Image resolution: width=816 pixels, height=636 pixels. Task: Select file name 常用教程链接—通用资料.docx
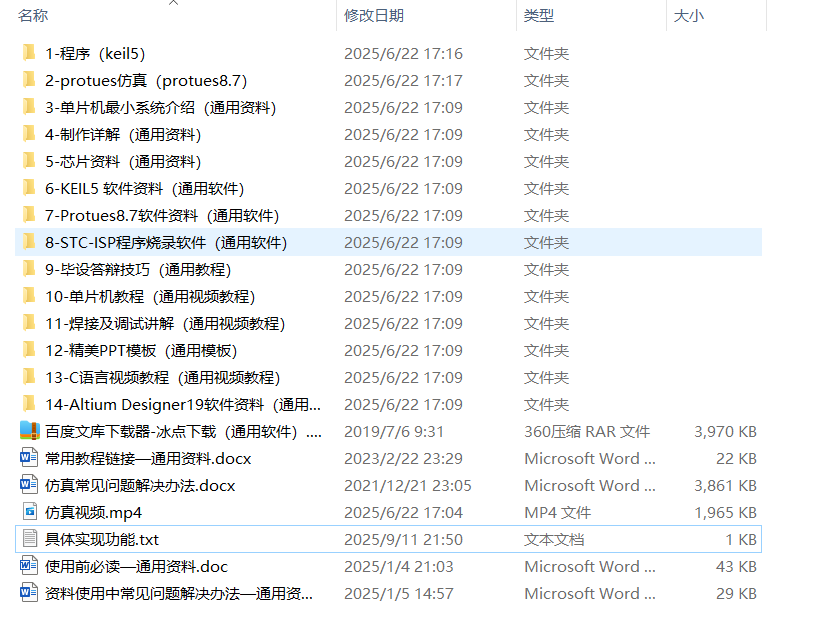click(x=148, y=459)
